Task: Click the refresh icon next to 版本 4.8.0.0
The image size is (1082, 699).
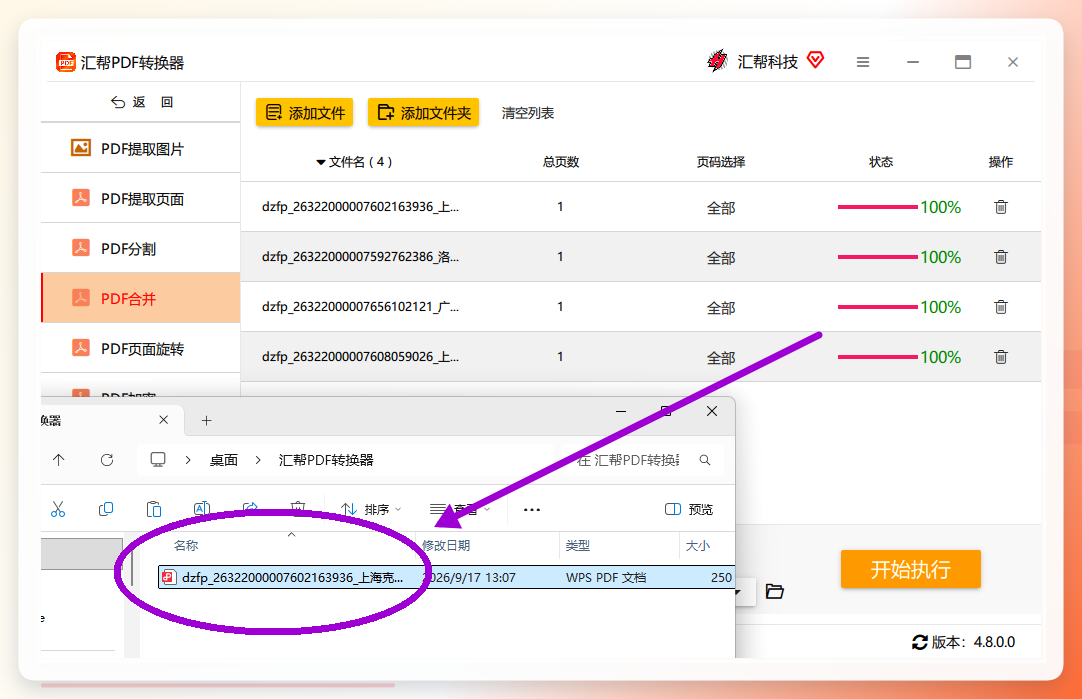Action: pos(920,642)
